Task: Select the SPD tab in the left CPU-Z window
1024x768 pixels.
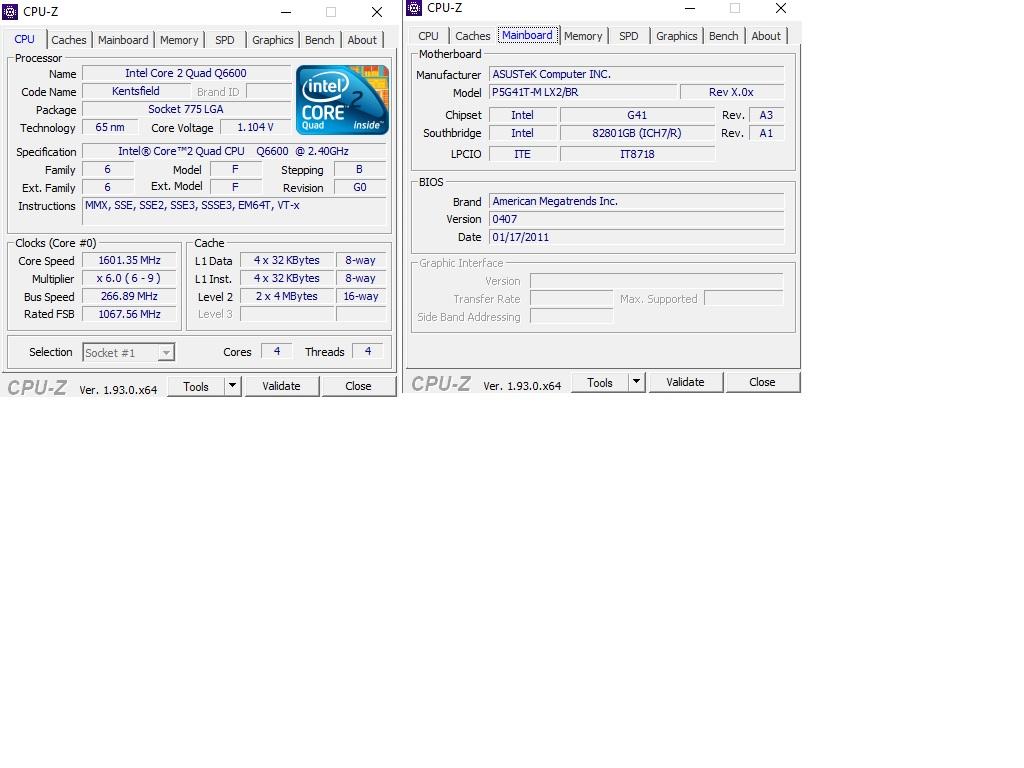Action: (225, 40)
